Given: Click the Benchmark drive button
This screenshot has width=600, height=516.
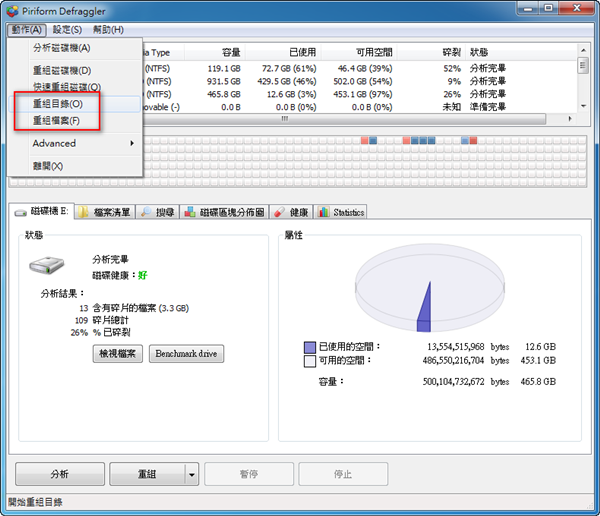Looking at the screenshot, I should 186,353.
